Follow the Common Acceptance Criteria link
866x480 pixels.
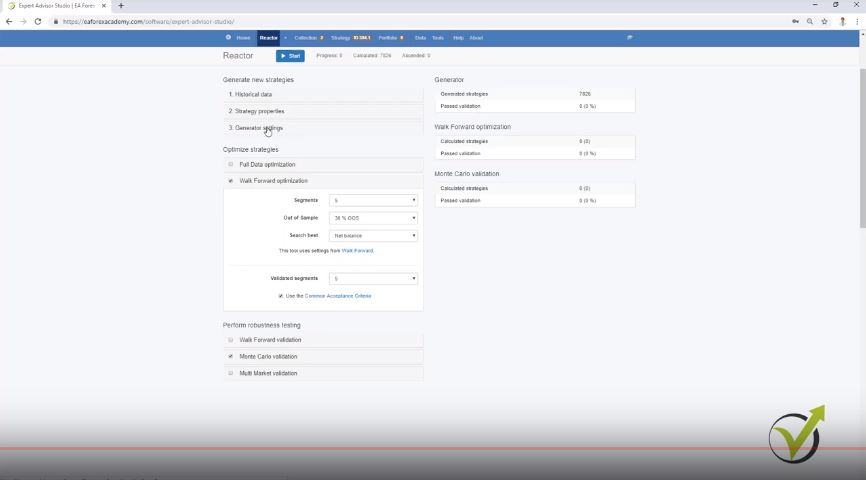pyautogui.click(x=337, y=296)
